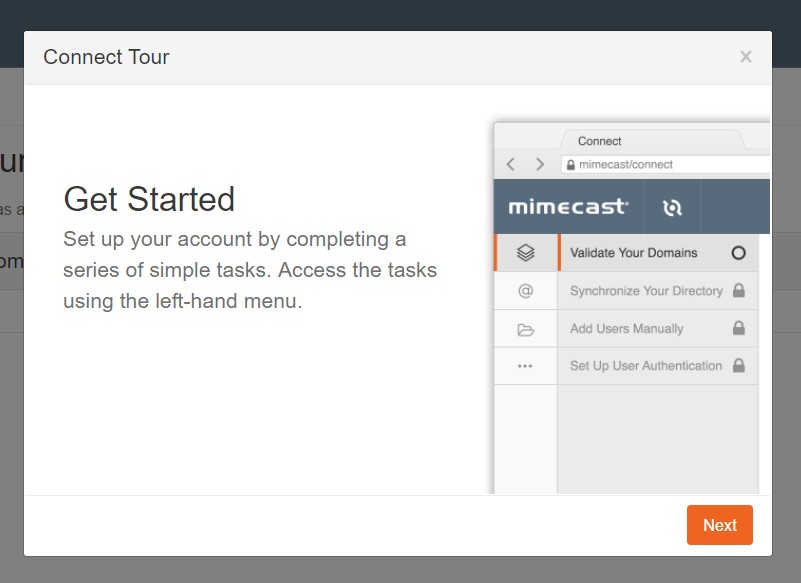Screen dimensions: 801x583
Task: Toggle the secure lock in the address bar
Action: coord(572,164)
